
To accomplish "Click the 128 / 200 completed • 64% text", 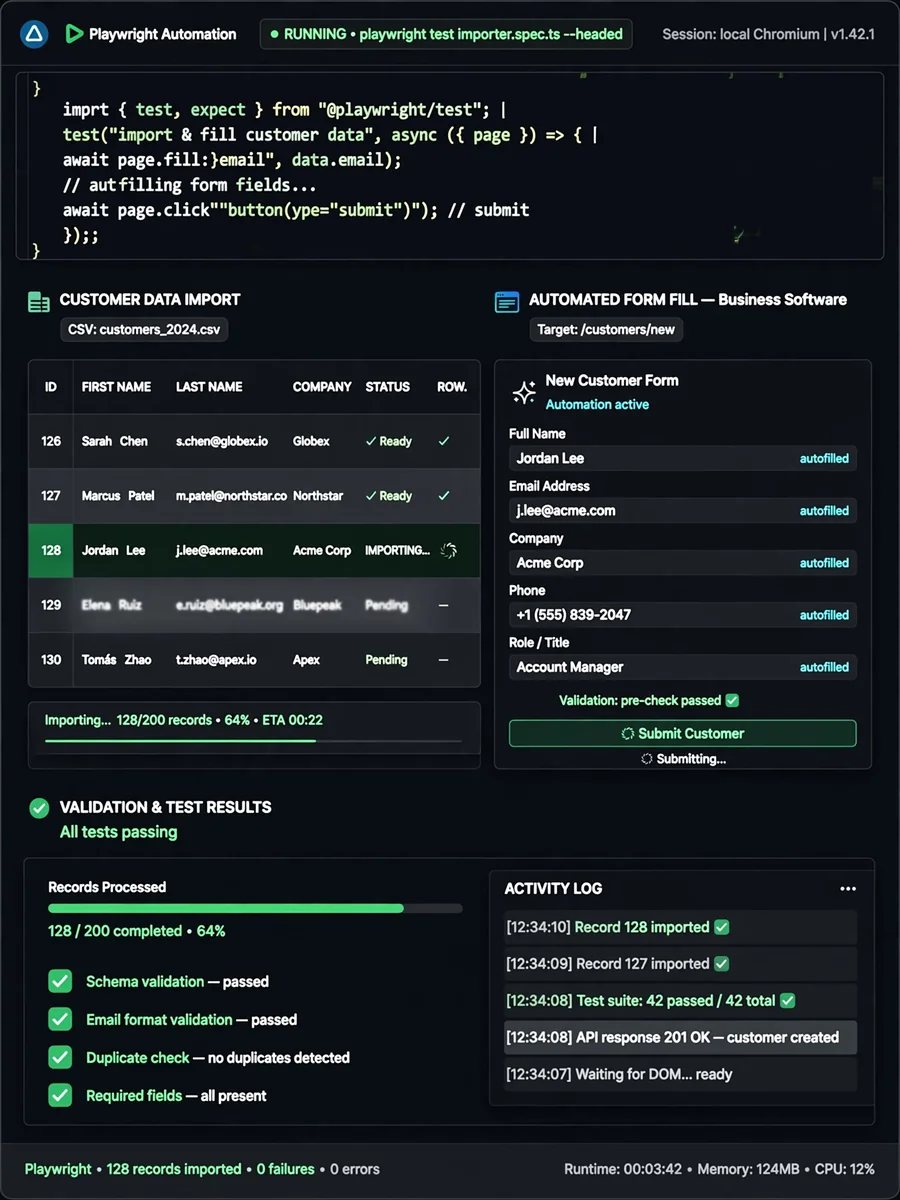I will point(137,931).
